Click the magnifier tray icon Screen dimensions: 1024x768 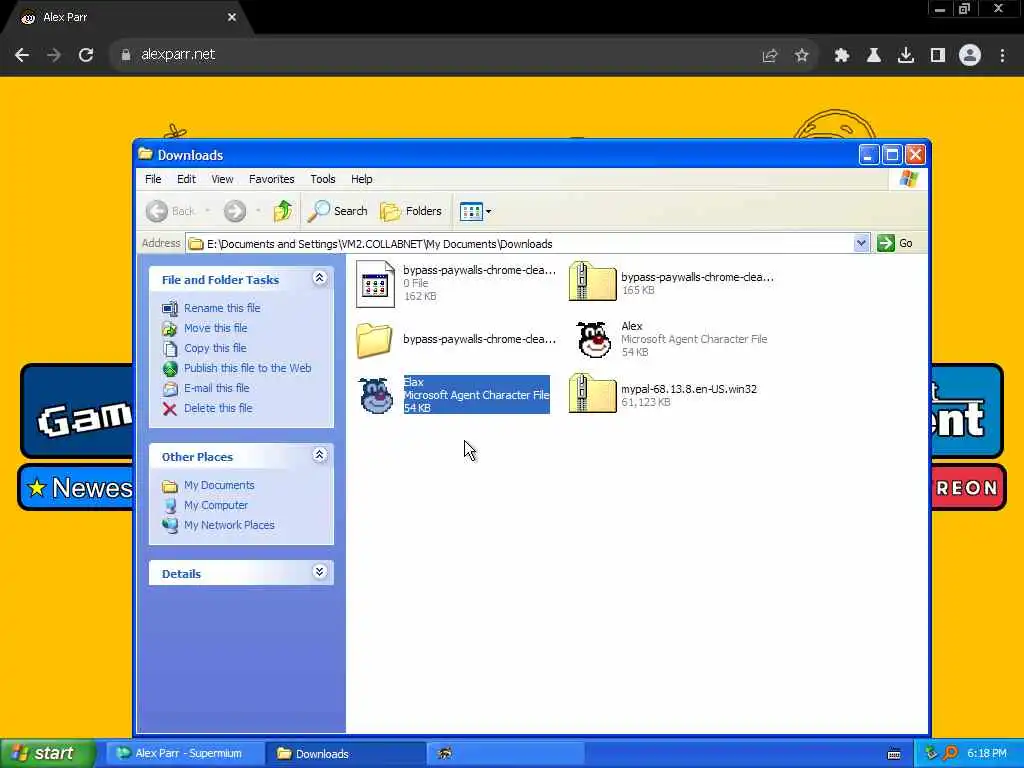(950, 754)
